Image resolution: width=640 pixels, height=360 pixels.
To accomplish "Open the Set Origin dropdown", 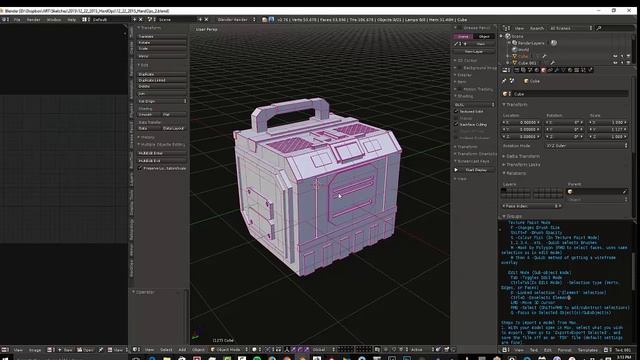I will pyautogui.click(x=162, y=101).
